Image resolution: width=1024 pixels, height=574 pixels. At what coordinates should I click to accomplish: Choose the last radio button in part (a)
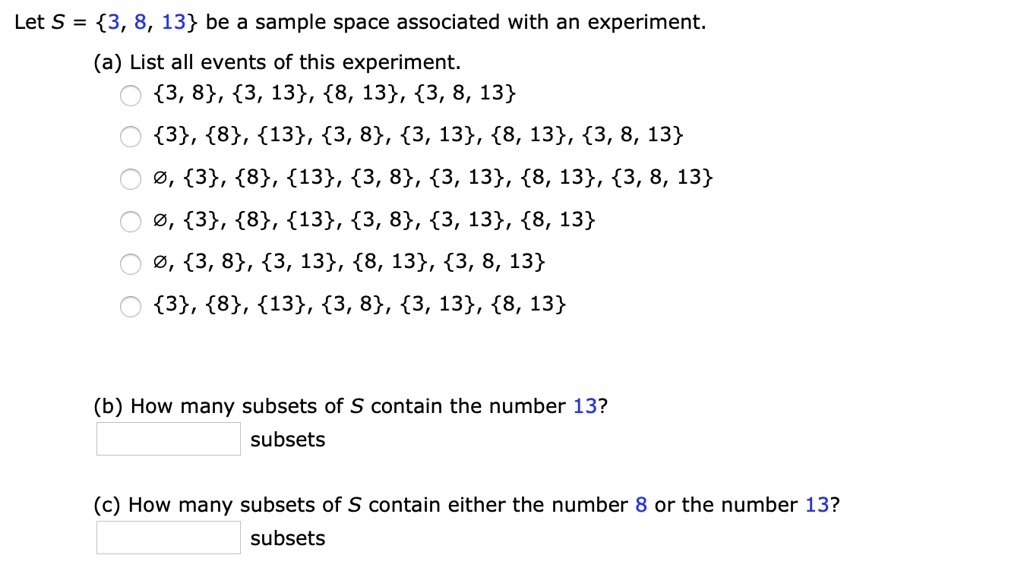pyautogui.click(x=132, y=306)
